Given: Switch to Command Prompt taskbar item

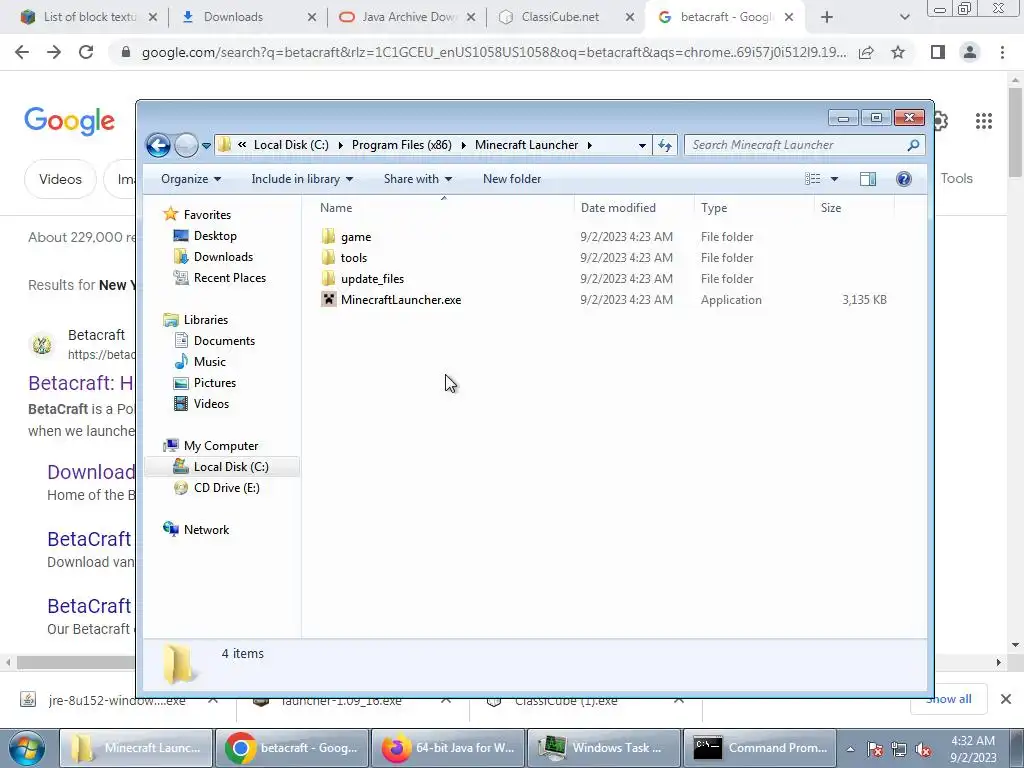Looking at the screenshot, I should [x=760, y=748].
